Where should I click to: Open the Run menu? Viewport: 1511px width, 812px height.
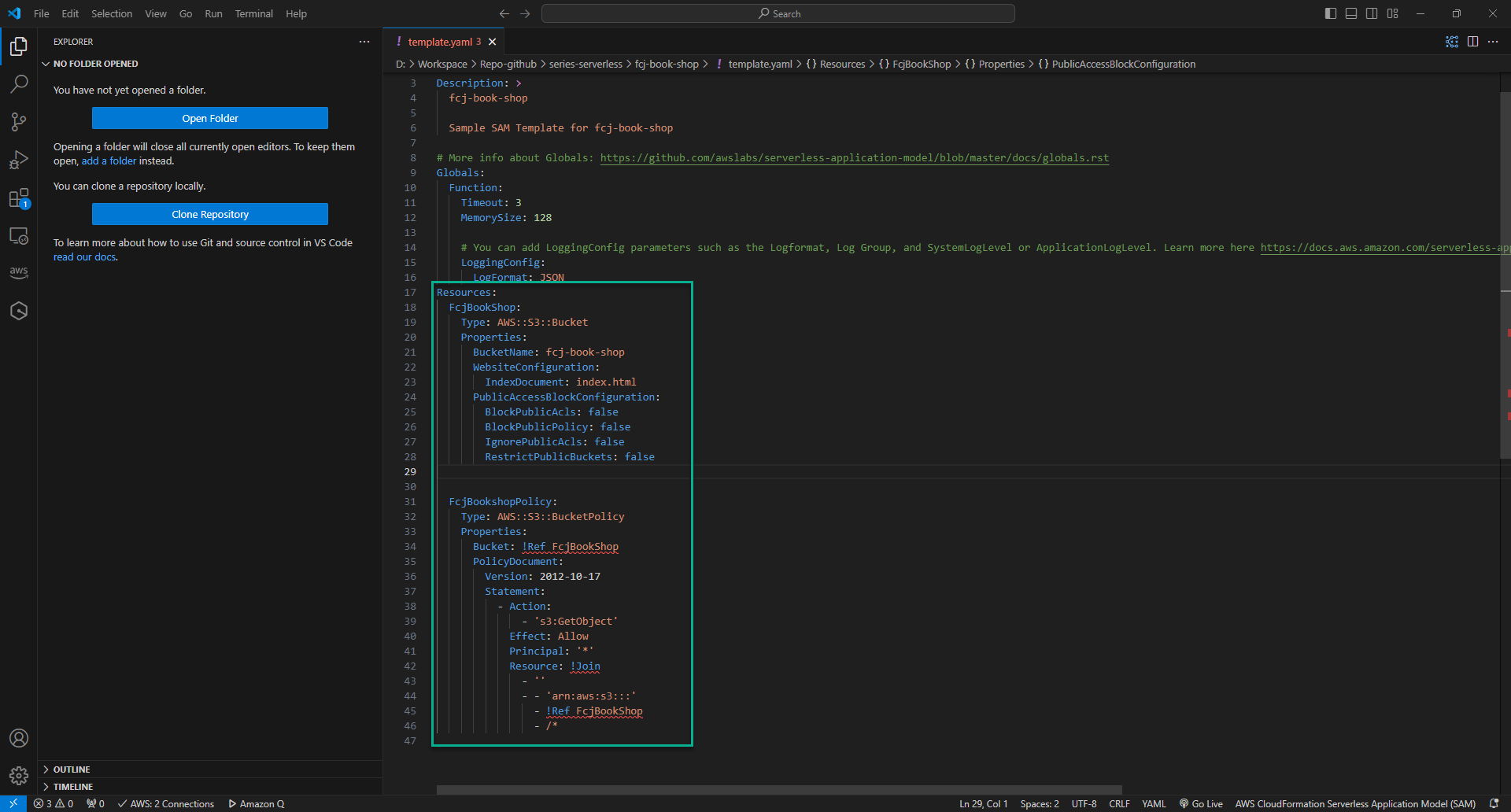[x=213, y=13]
